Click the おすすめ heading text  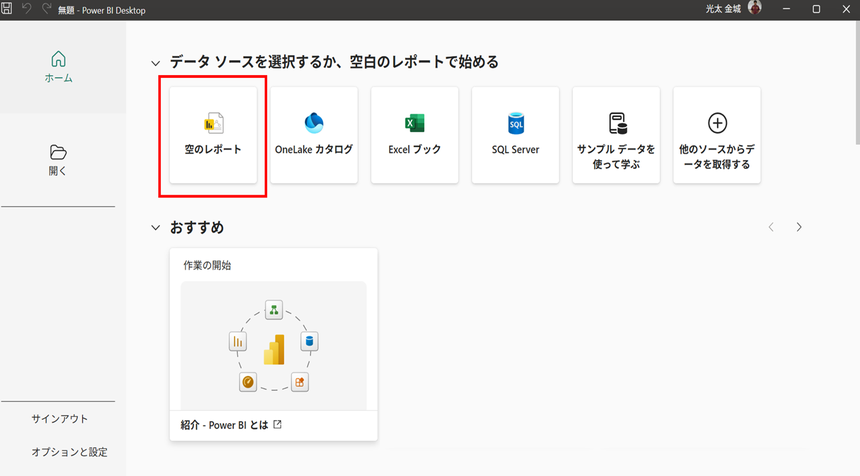point(197,228)
